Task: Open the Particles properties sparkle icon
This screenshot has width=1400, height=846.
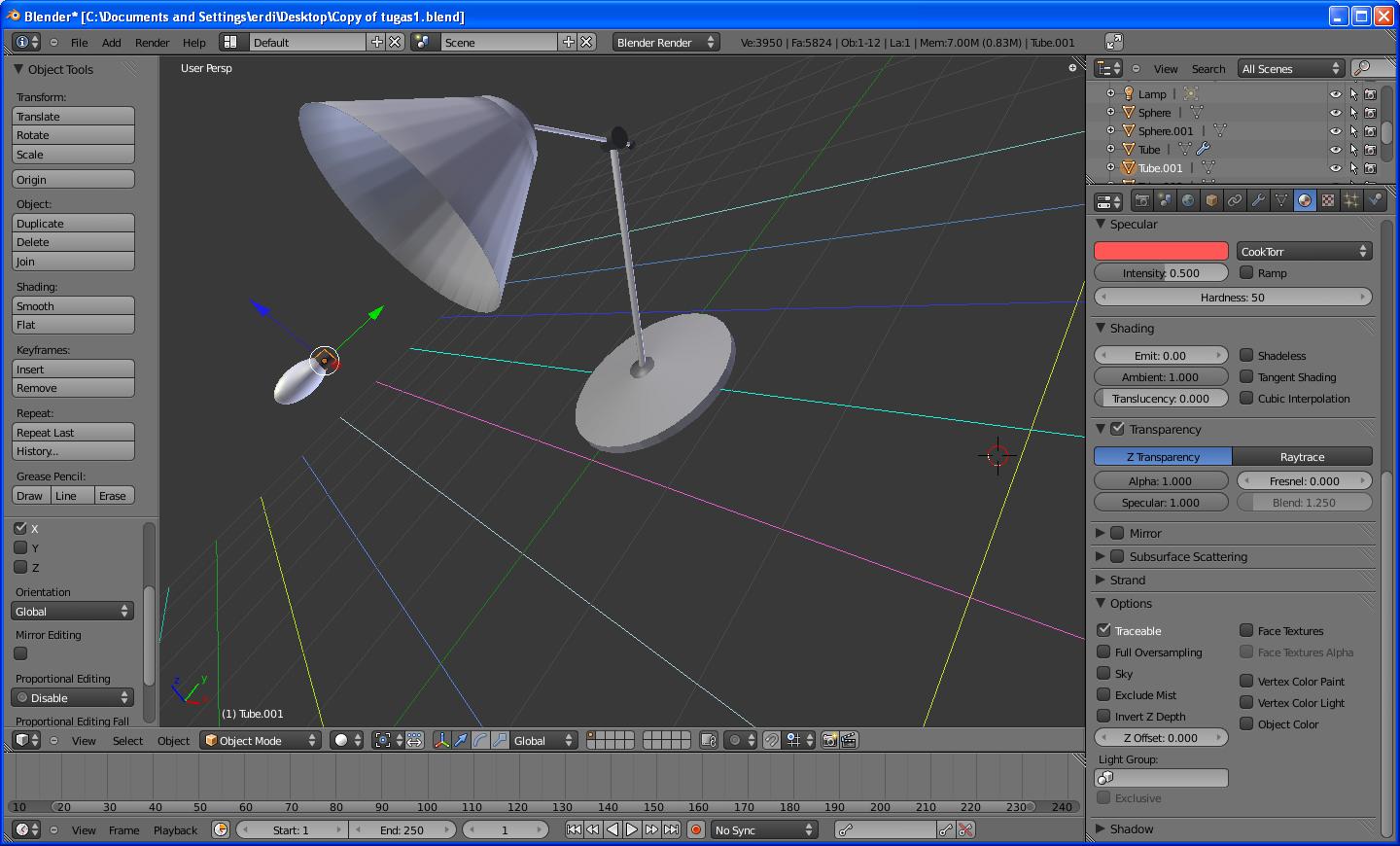Action: point(1351,200)
